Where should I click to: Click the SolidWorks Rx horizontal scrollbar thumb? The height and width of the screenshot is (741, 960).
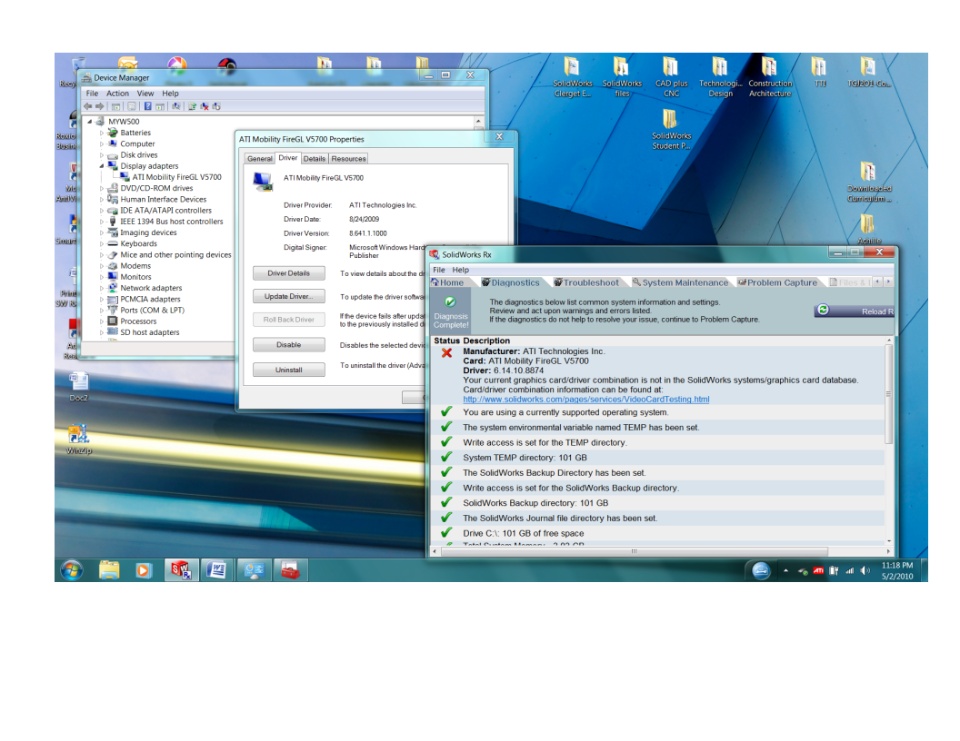634,551
